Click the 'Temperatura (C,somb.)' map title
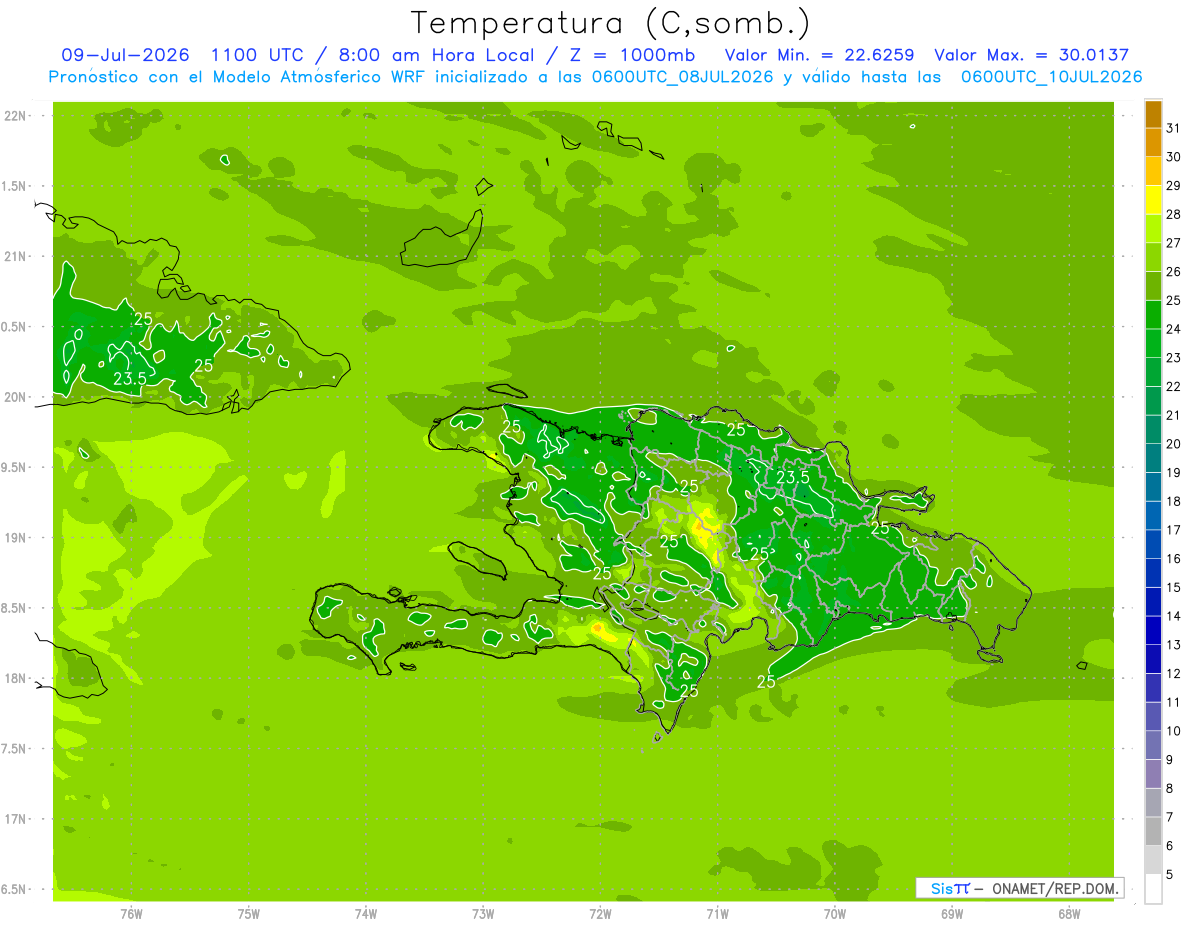 click(x=610, y=24)
